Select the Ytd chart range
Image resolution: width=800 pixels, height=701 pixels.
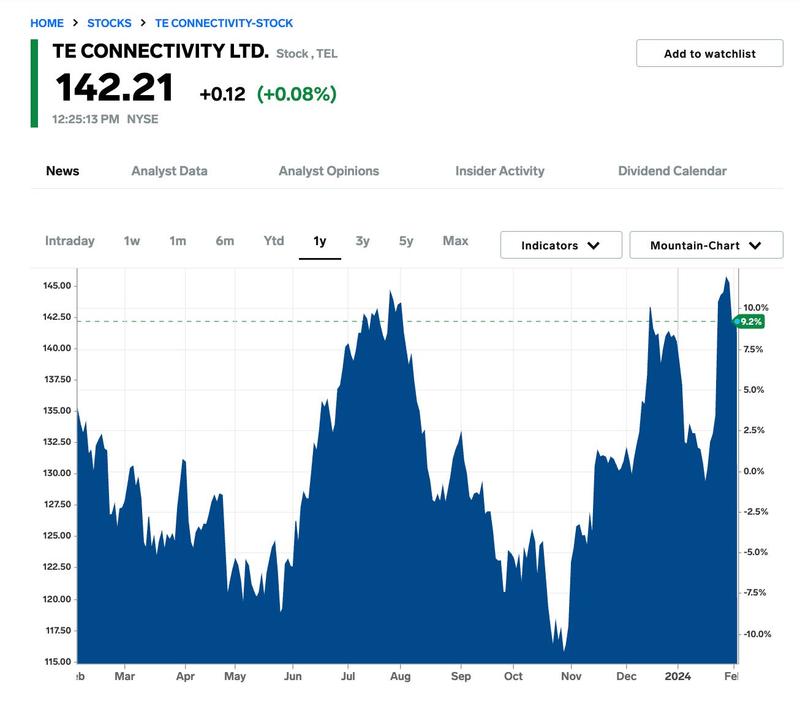(274, 241)
